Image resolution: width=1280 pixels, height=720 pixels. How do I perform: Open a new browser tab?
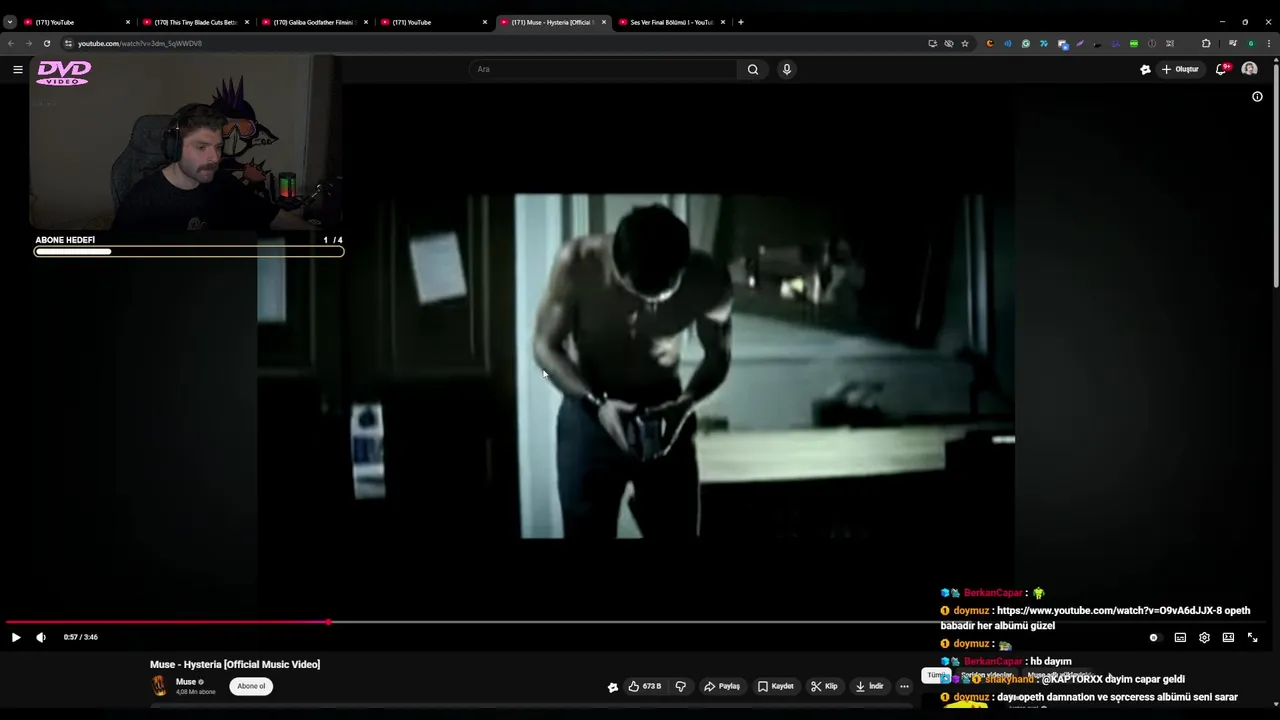pyautogui.click(x=740, y=22)
